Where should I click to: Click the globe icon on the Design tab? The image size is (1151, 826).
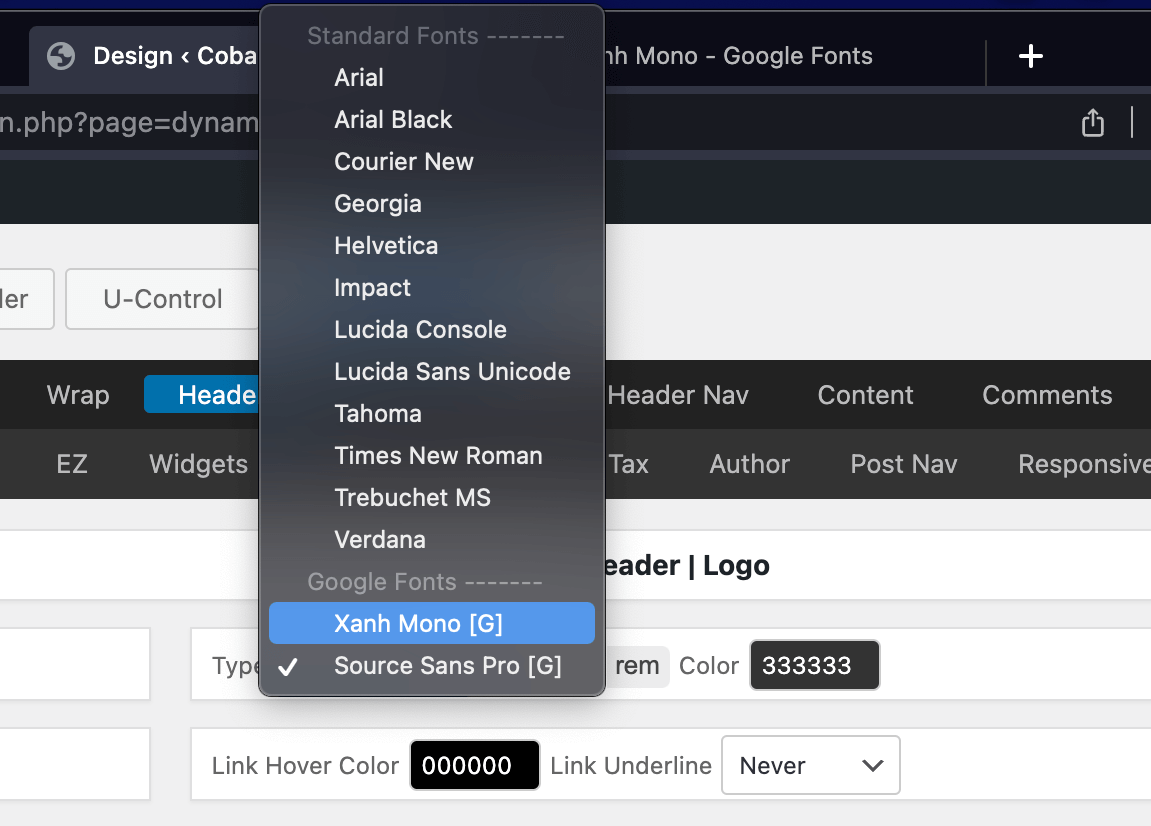click(x=60, y=56)
